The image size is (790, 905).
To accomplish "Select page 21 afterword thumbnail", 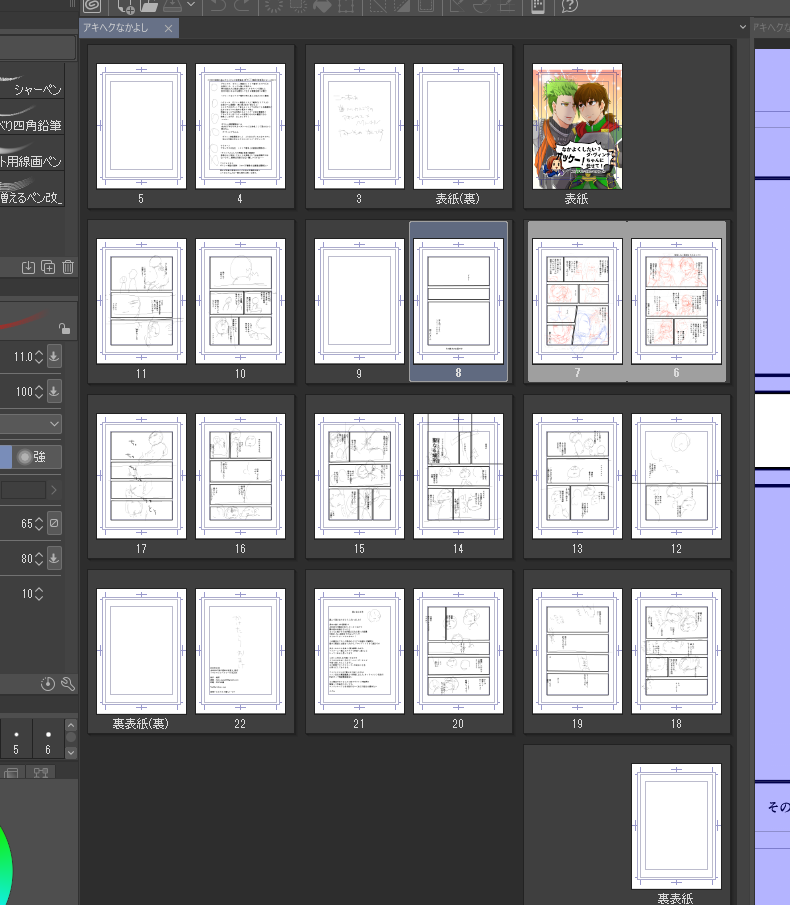I will (359, 651).
